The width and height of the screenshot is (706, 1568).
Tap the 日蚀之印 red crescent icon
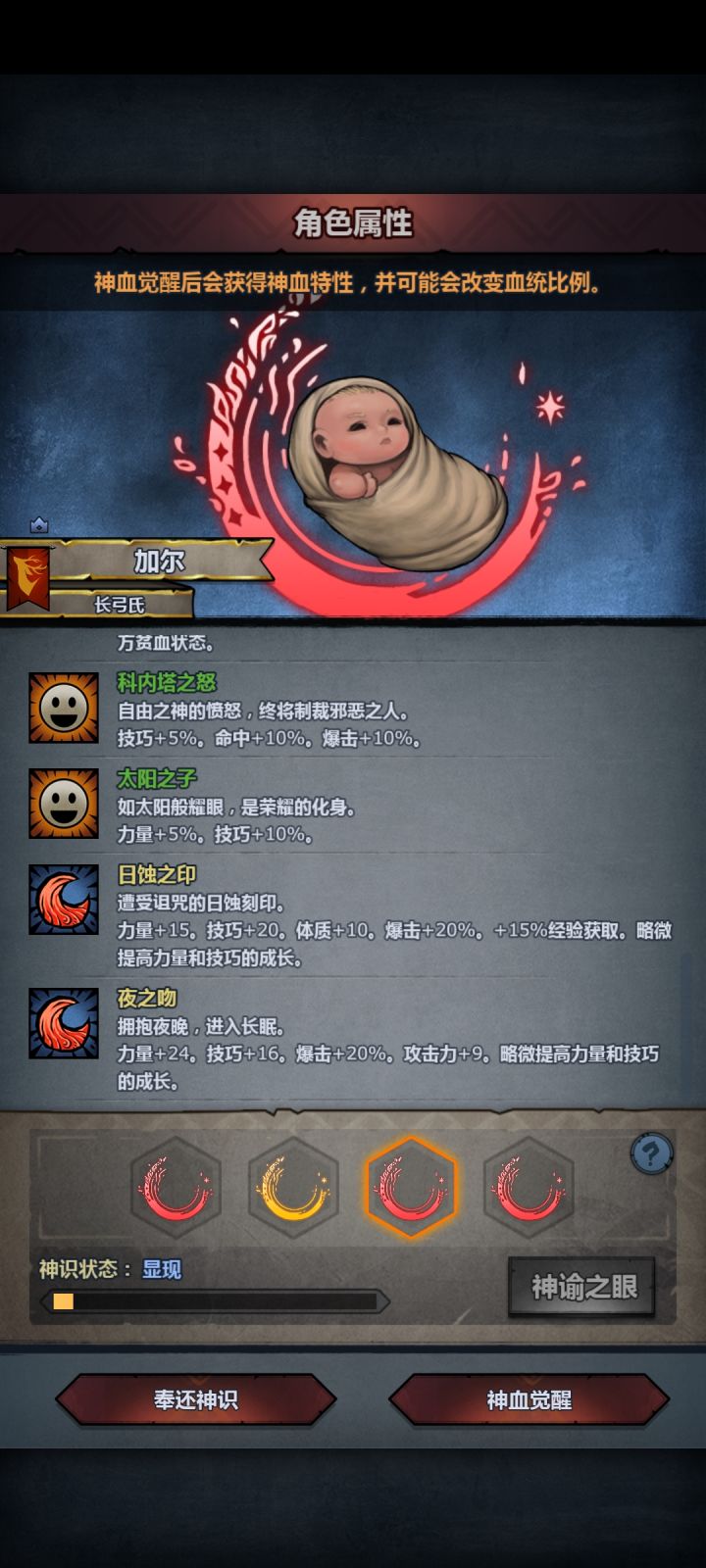pyautogui.click(x=64, y=900)
